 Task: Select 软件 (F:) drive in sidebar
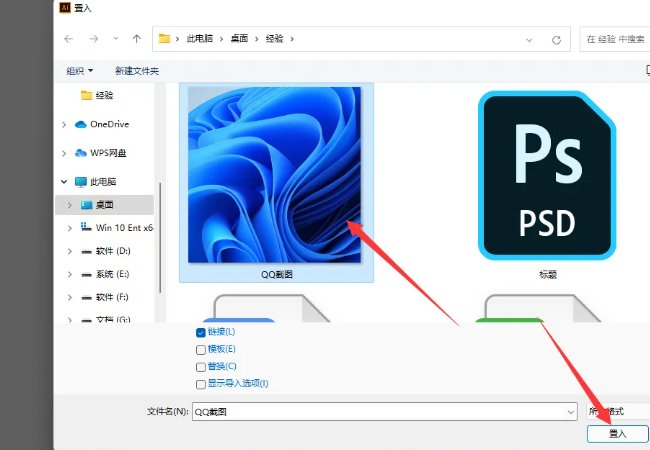tap(105, 297)
